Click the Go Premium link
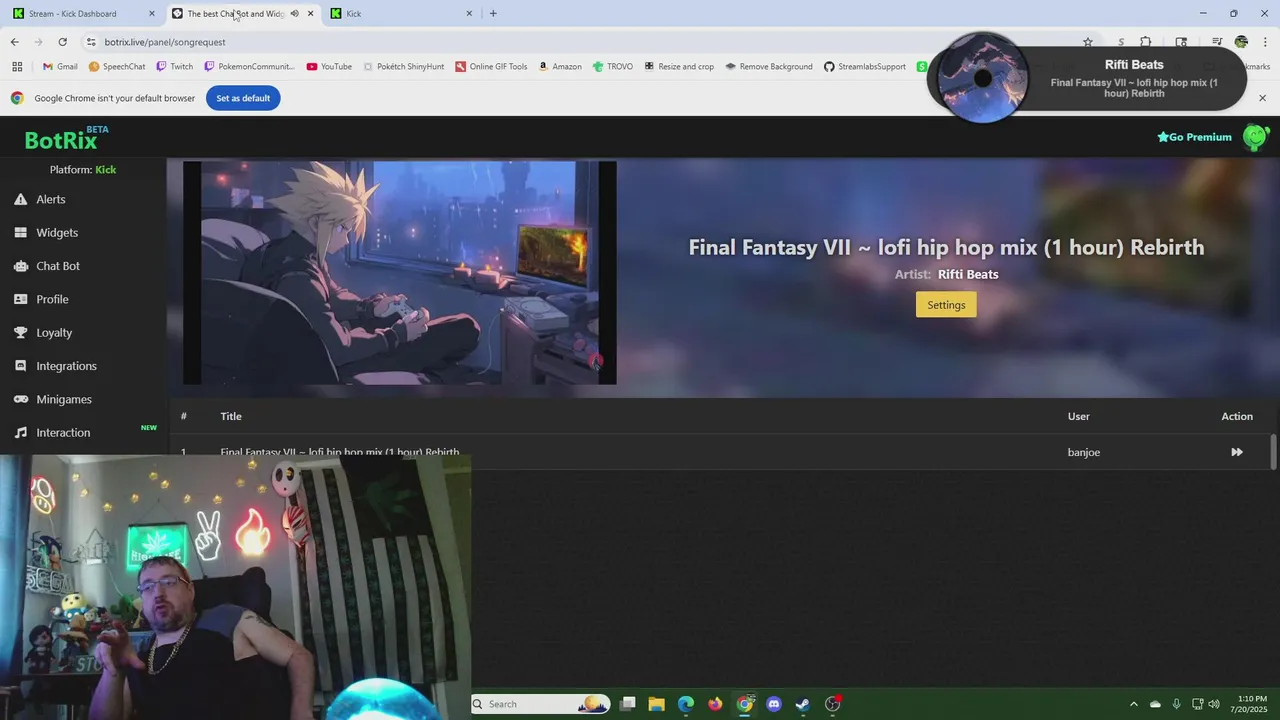 (1194, 137)
